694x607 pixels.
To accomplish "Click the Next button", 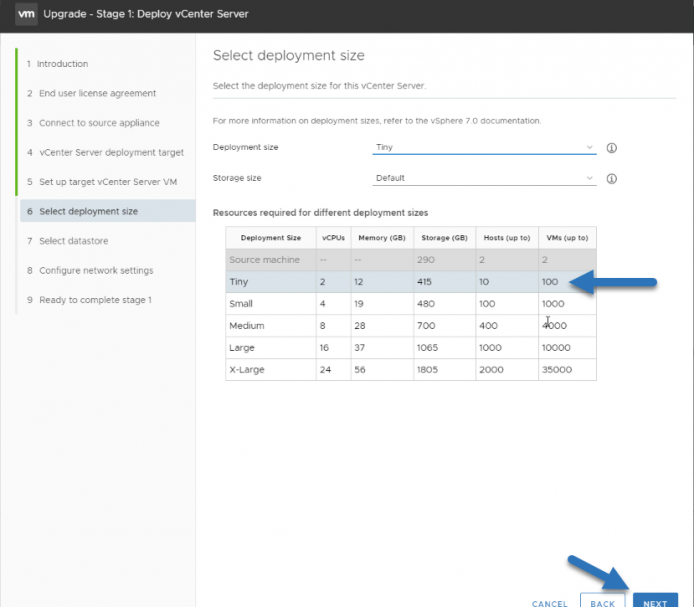I will 655,600.
